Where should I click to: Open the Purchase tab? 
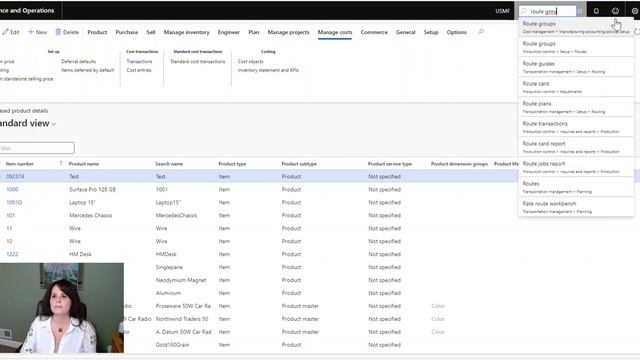click(x=127, y=32)
